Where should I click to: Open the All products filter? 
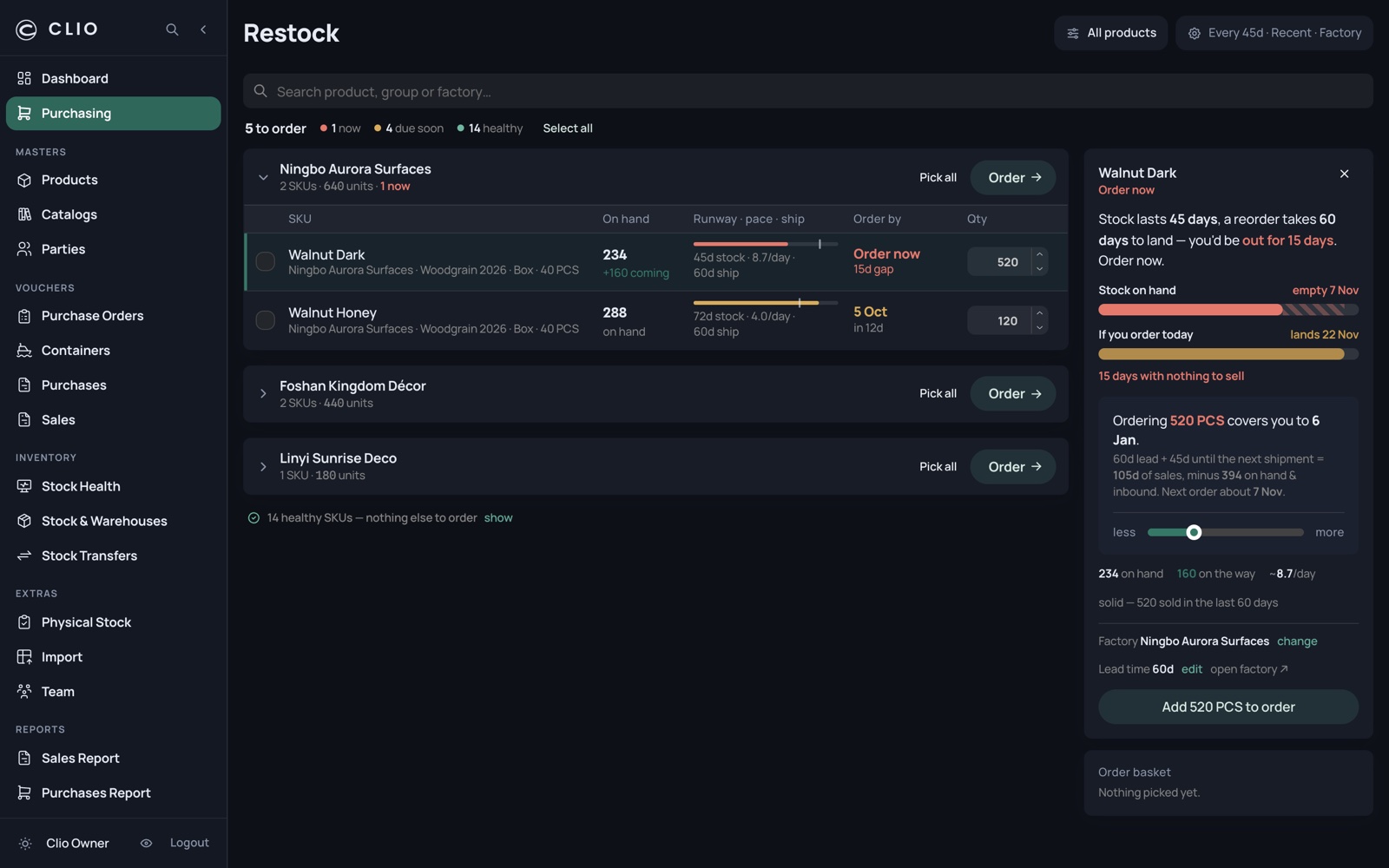click(1111, 33)
